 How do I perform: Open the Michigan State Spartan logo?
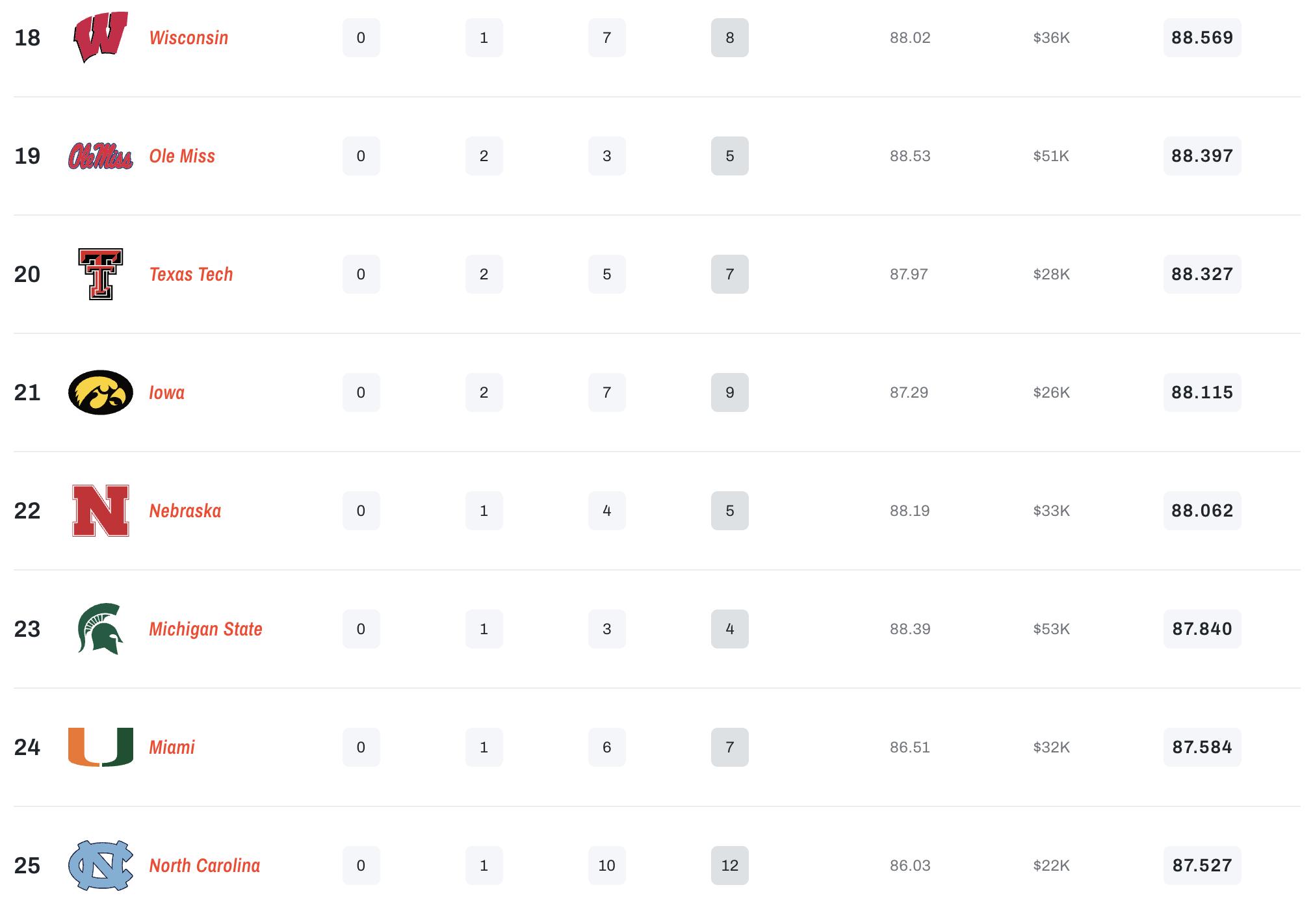coord(100,629)
